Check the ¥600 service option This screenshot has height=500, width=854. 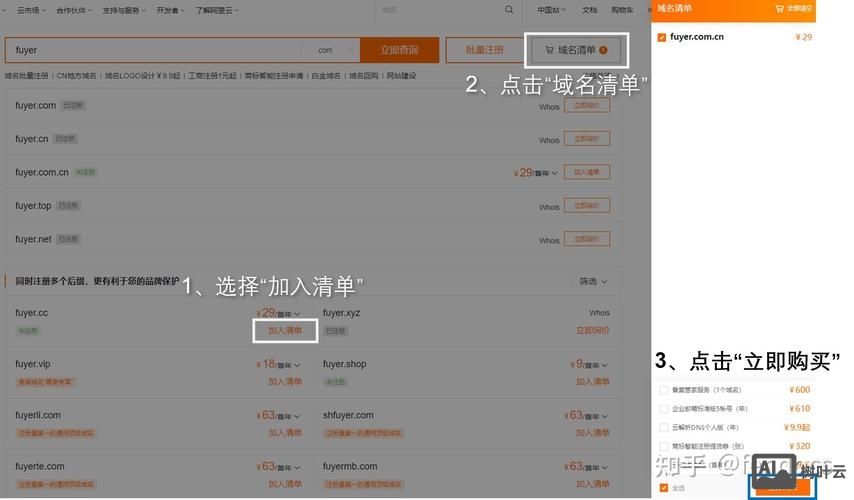click(663, 390)
